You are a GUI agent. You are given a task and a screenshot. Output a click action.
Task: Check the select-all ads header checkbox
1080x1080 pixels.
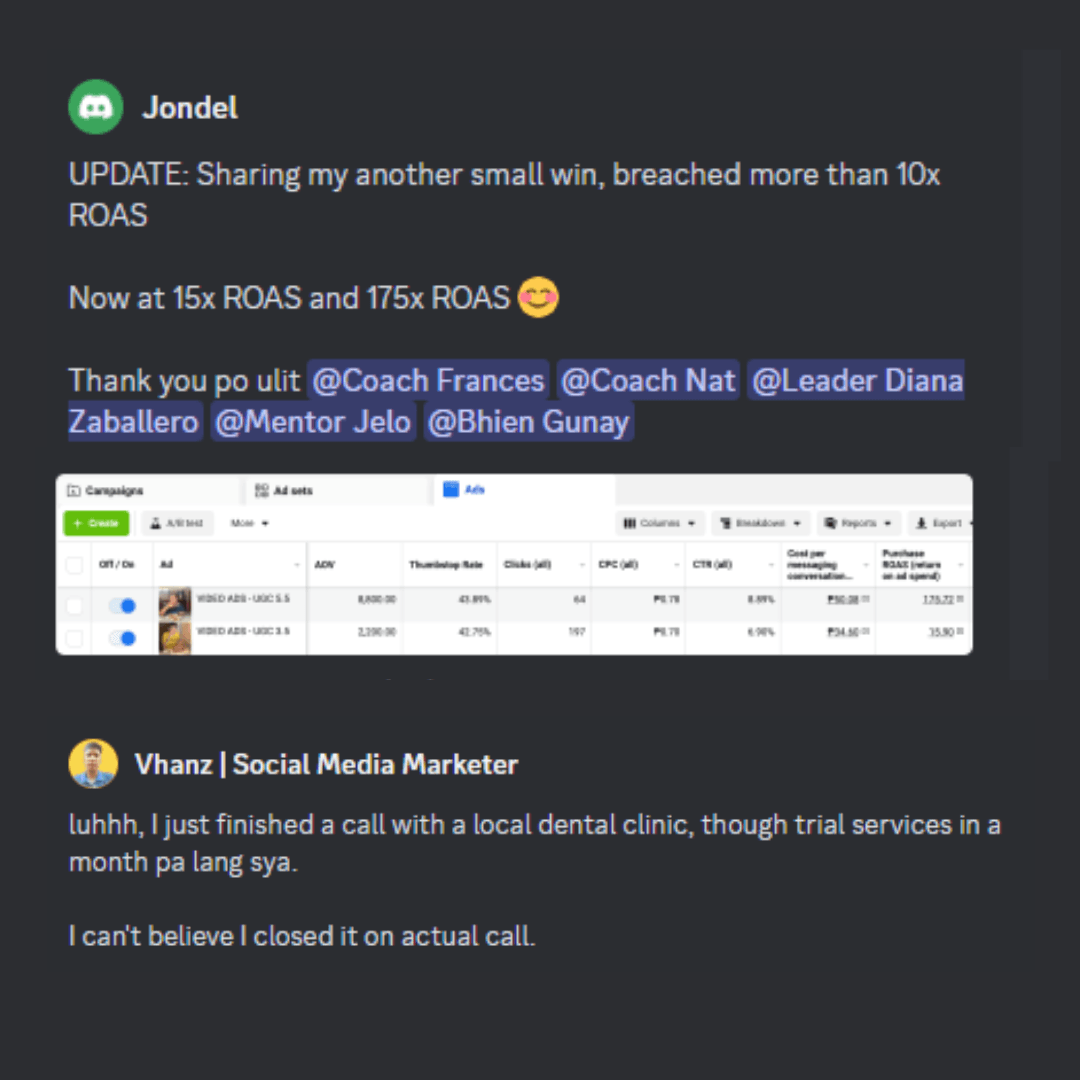[74, 566]
